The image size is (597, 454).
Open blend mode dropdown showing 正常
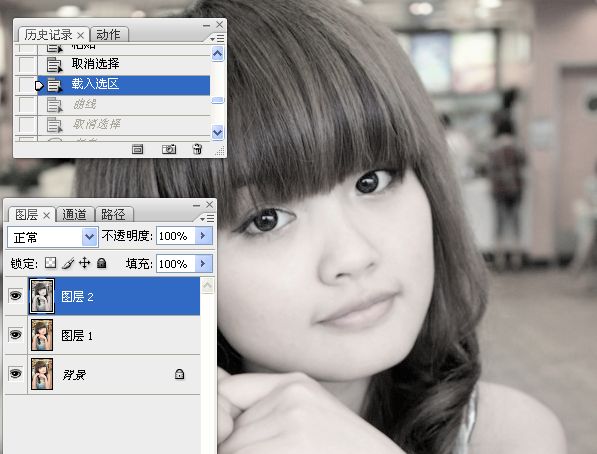pos(53,237)
